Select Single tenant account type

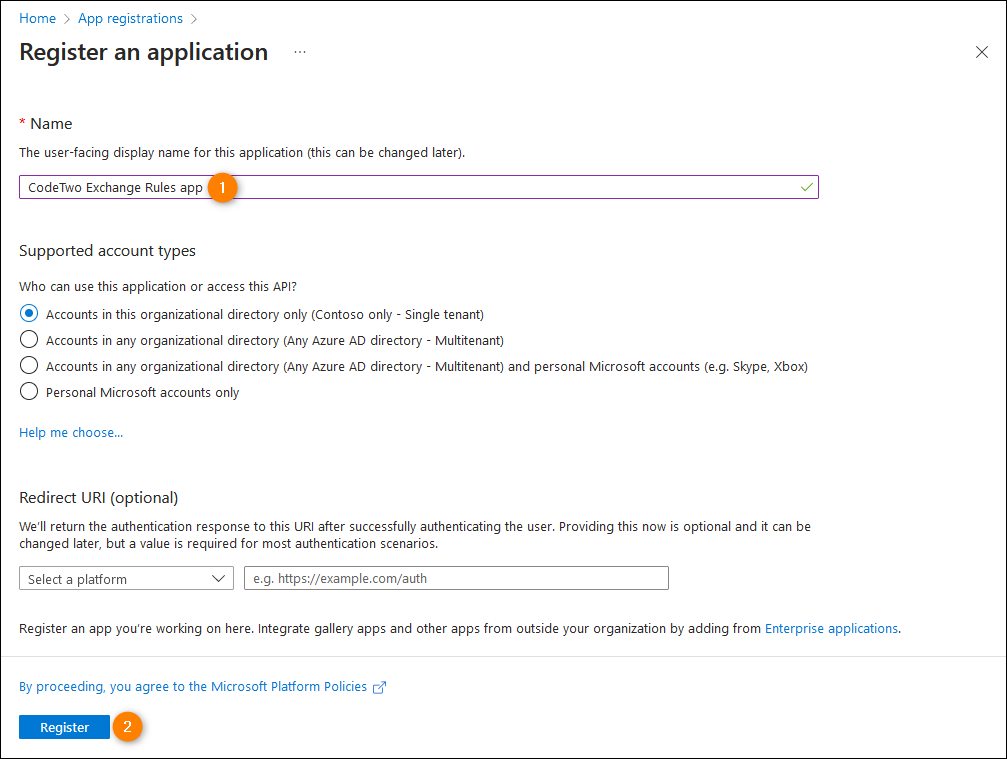coord(29,313)
